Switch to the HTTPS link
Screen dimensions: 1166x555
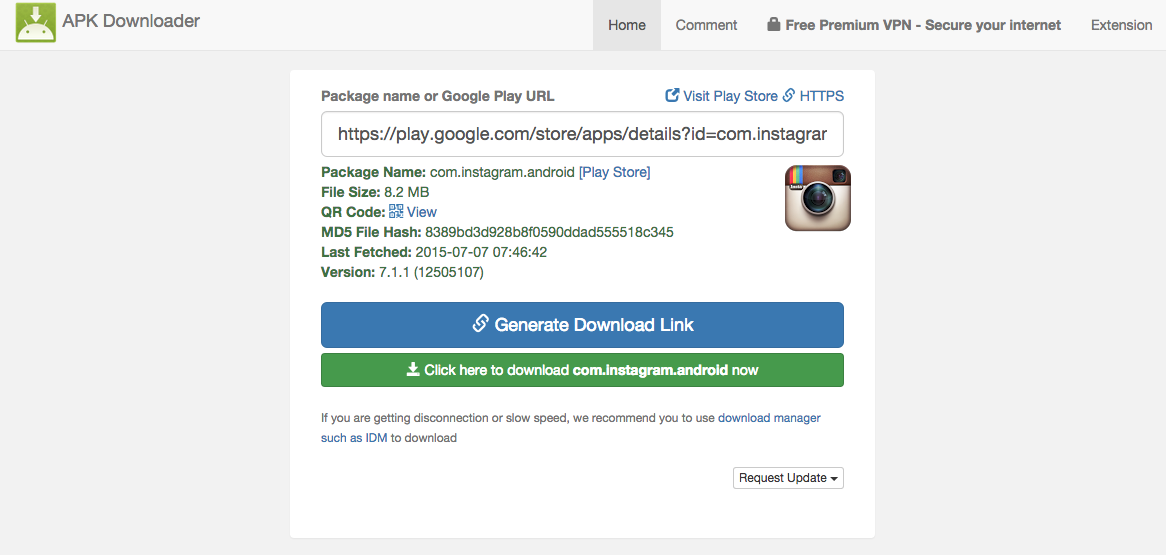[822, 96]
